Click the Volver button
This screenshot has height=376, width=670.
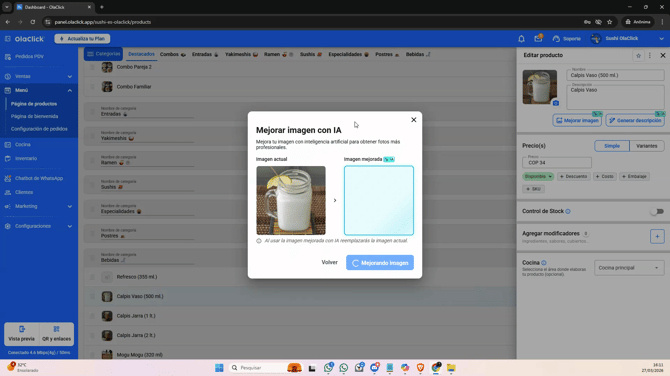329,262
